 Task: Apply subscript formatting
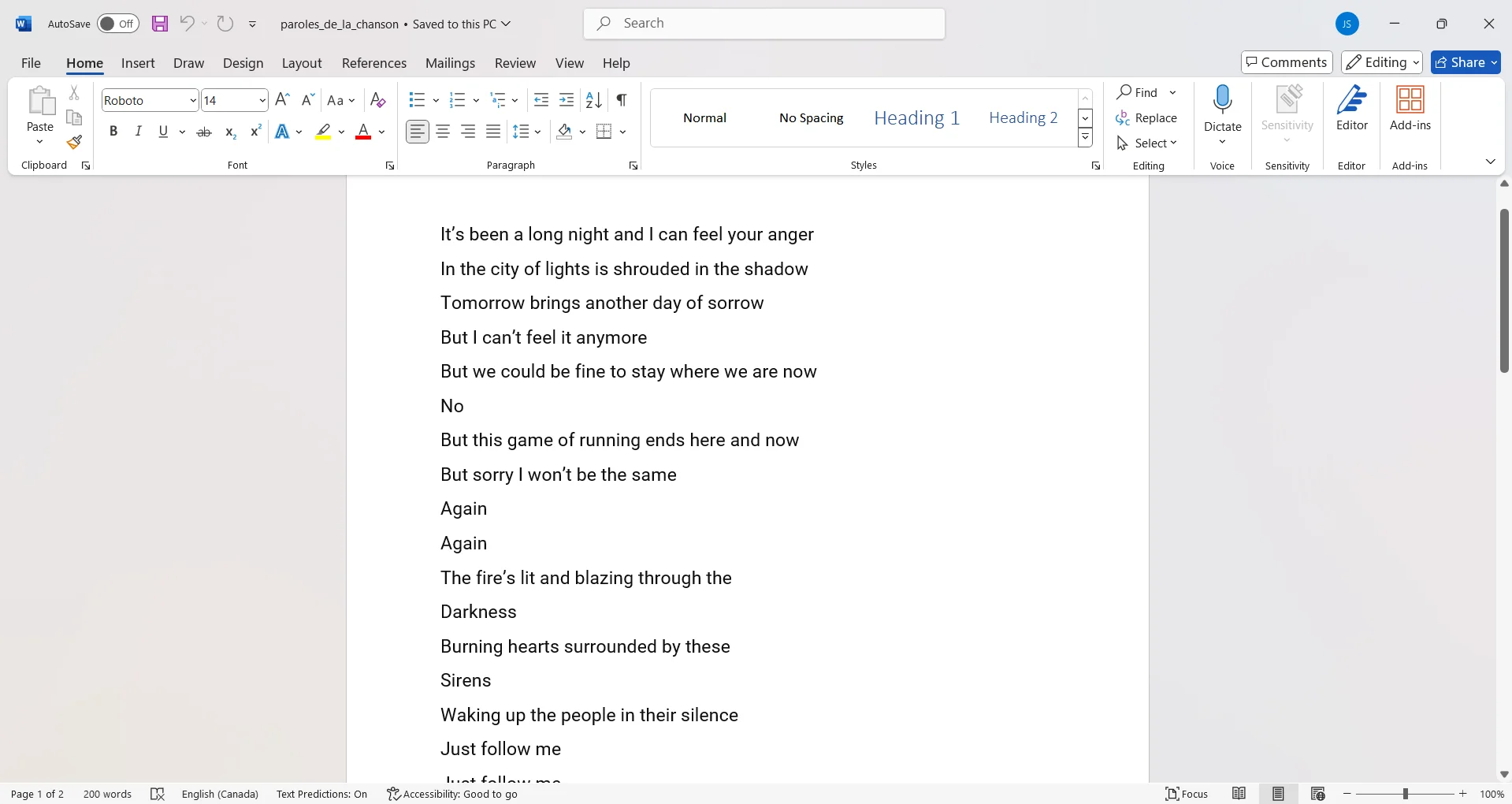[x=230, y=132]
